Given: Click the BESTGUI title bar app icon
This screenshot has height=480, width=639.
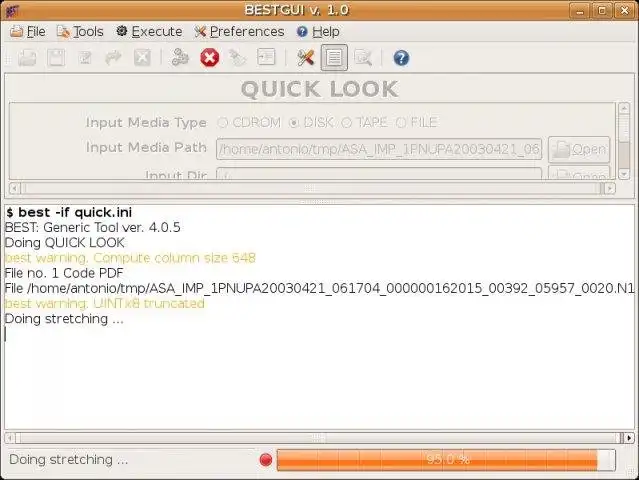Looking at the screenshot, I should pyautogui.click(x=12, y=10).
